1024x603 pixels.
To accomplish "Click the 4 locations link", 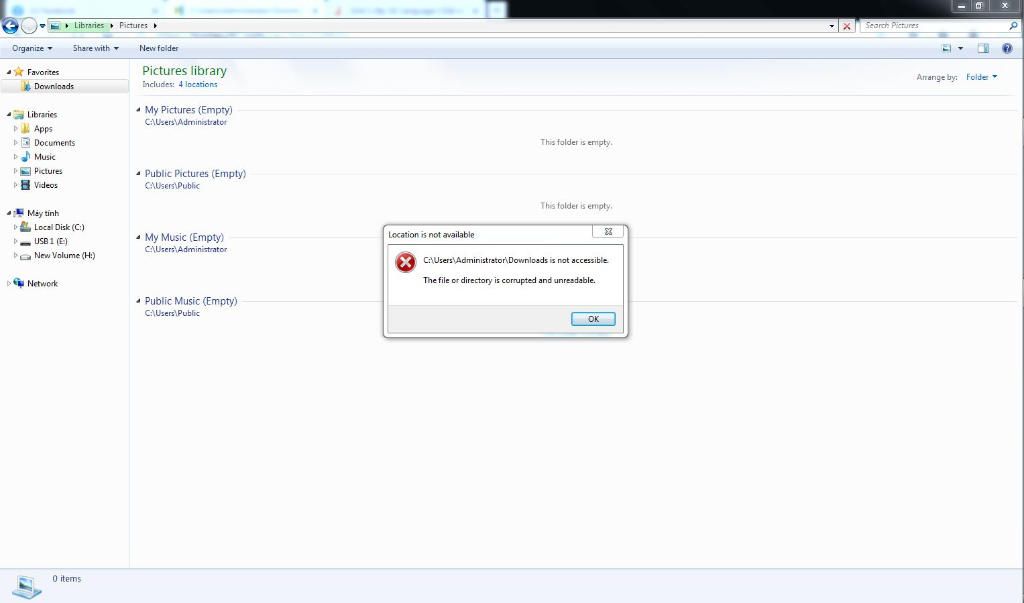I will pos(198,84).
